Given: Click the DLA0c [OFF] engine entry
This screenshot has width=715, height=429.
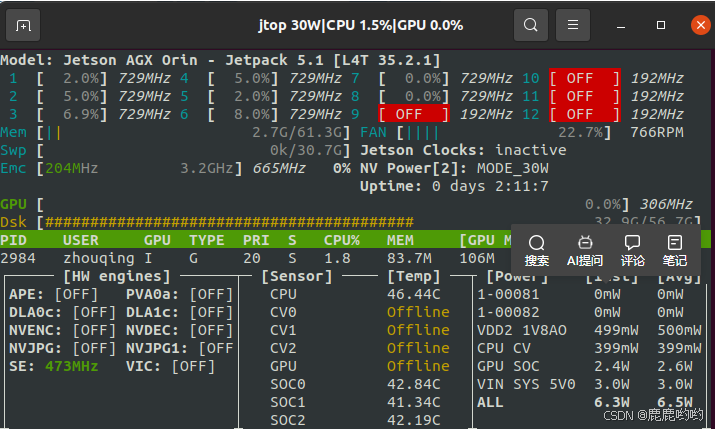Looking at the screenshot, I should click(62, 313).
